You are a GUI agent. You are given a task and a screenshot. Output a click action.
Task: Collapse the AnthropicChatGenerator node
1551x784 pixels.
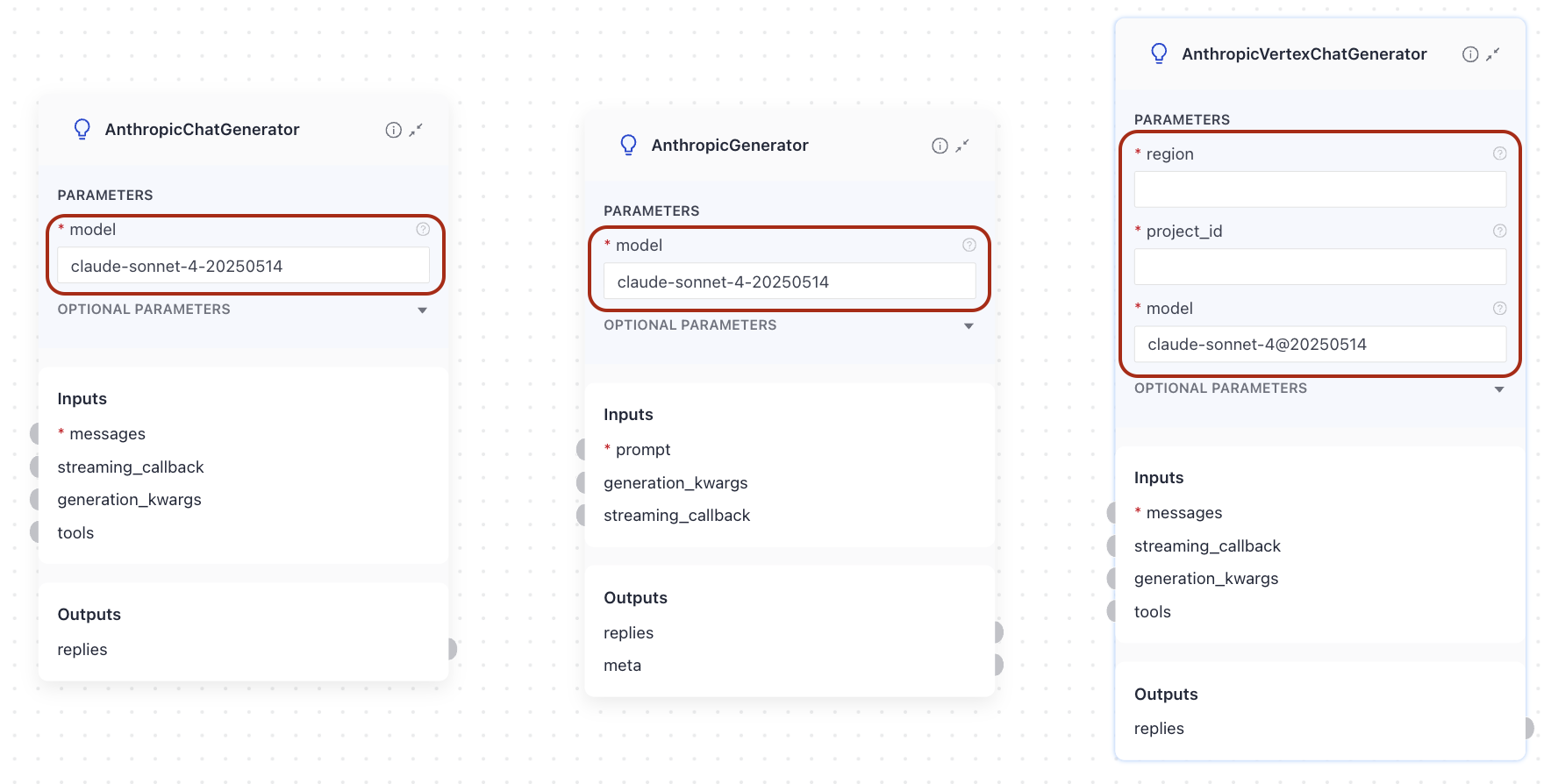pos(416,130)
